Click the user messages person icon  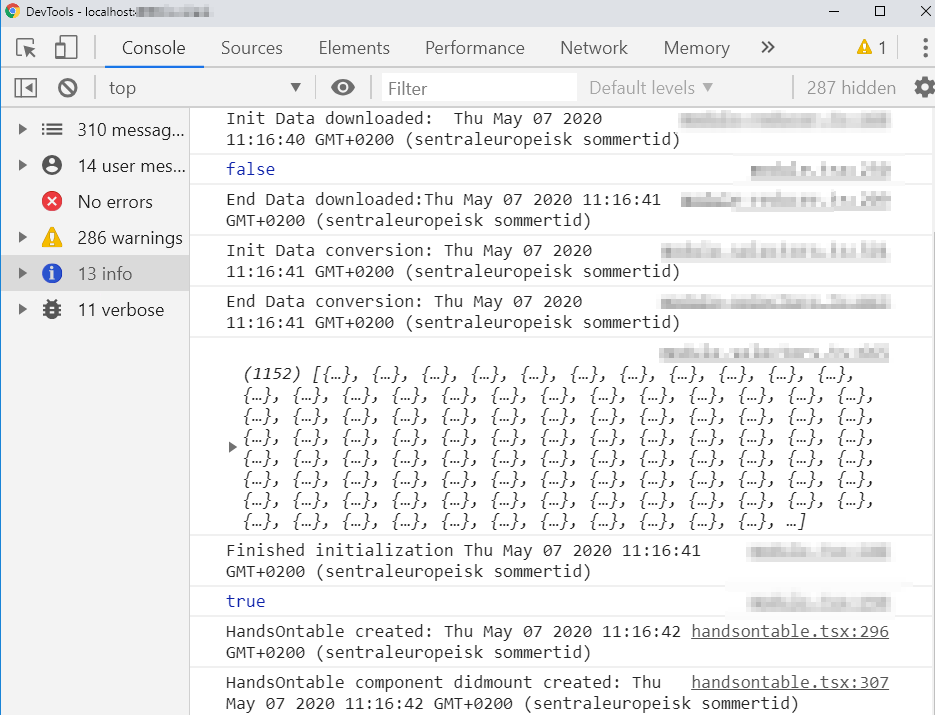tap(52, 165)
